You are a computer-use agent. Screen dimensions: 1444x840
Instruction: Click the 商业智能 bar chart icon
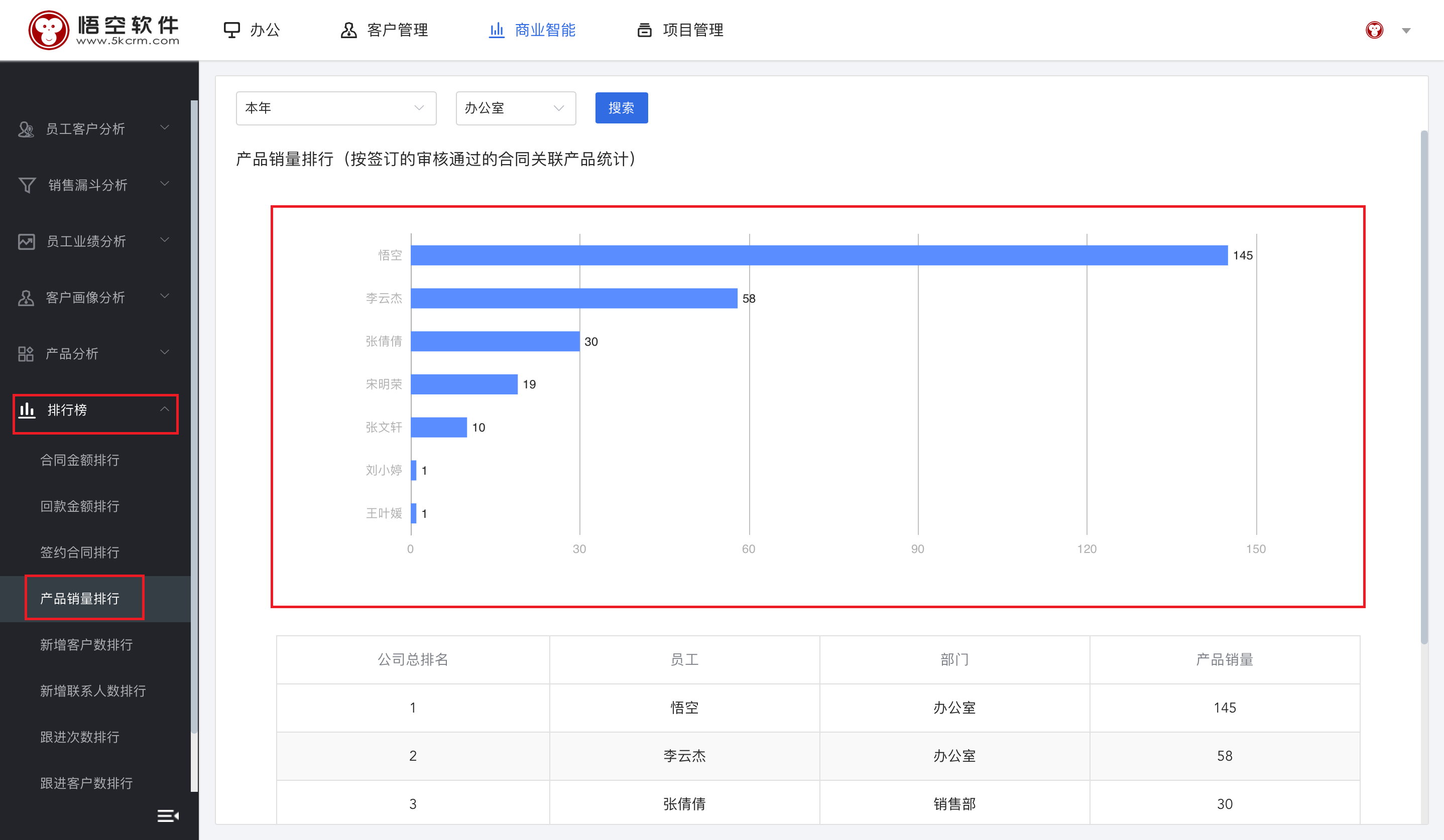click(496, 30)
